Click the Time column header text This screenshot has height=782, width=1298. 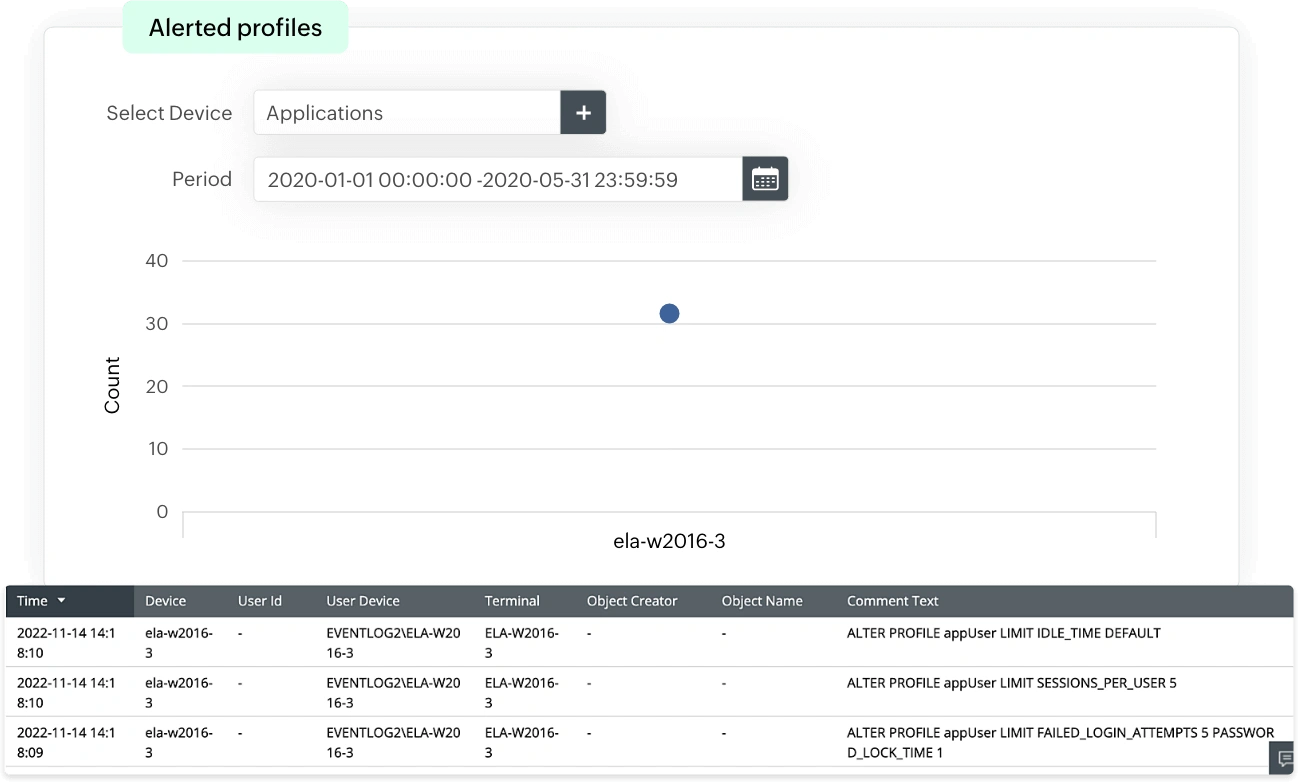pyautogui.click(x=32, y=601)
